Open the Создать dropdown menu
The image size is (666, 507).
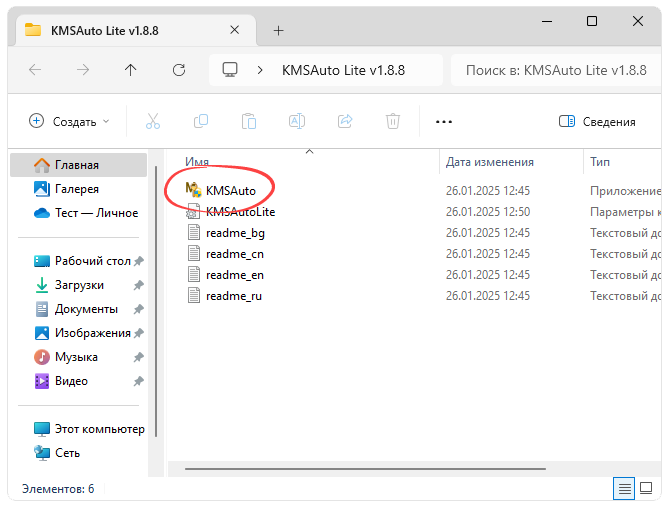[69, 121]
